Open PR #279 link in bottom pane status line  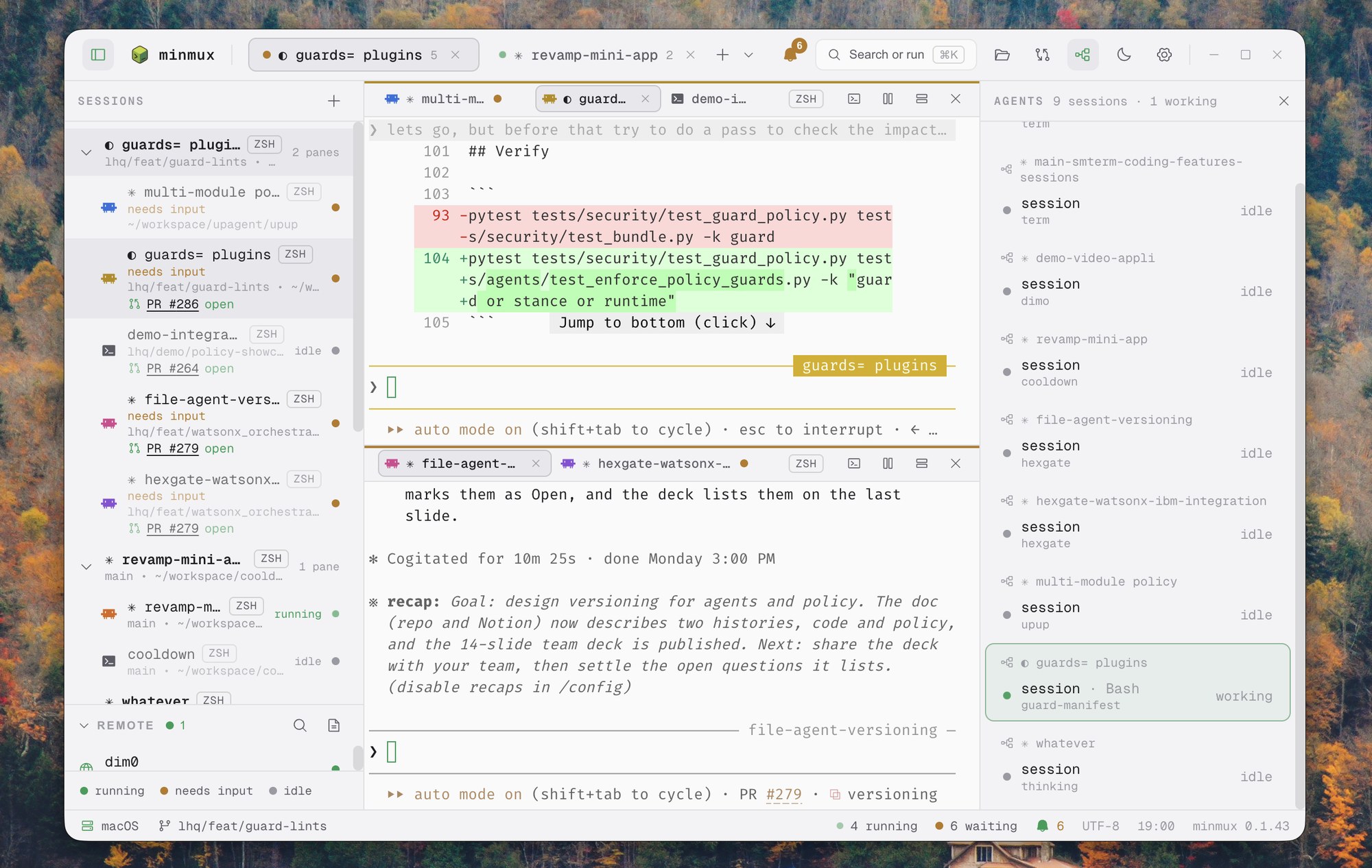click(x=783, y=794)
